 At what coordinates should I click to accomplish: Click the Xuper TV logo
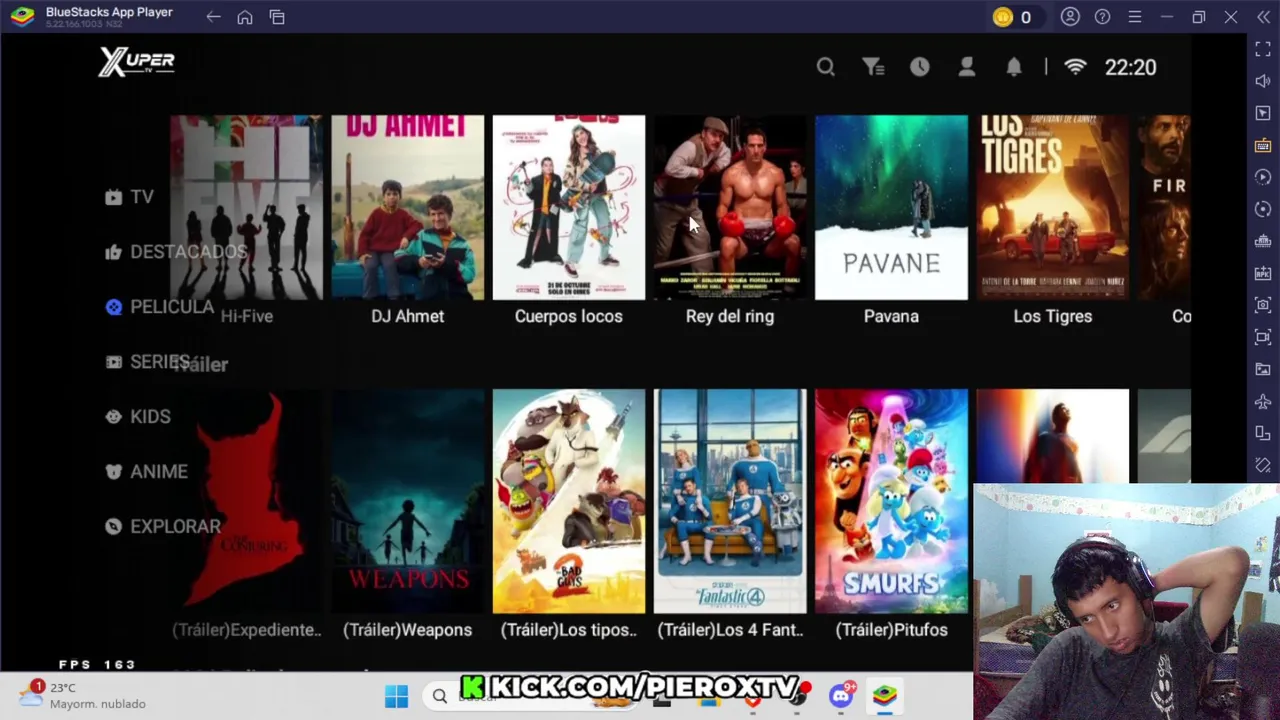[137, 62]
